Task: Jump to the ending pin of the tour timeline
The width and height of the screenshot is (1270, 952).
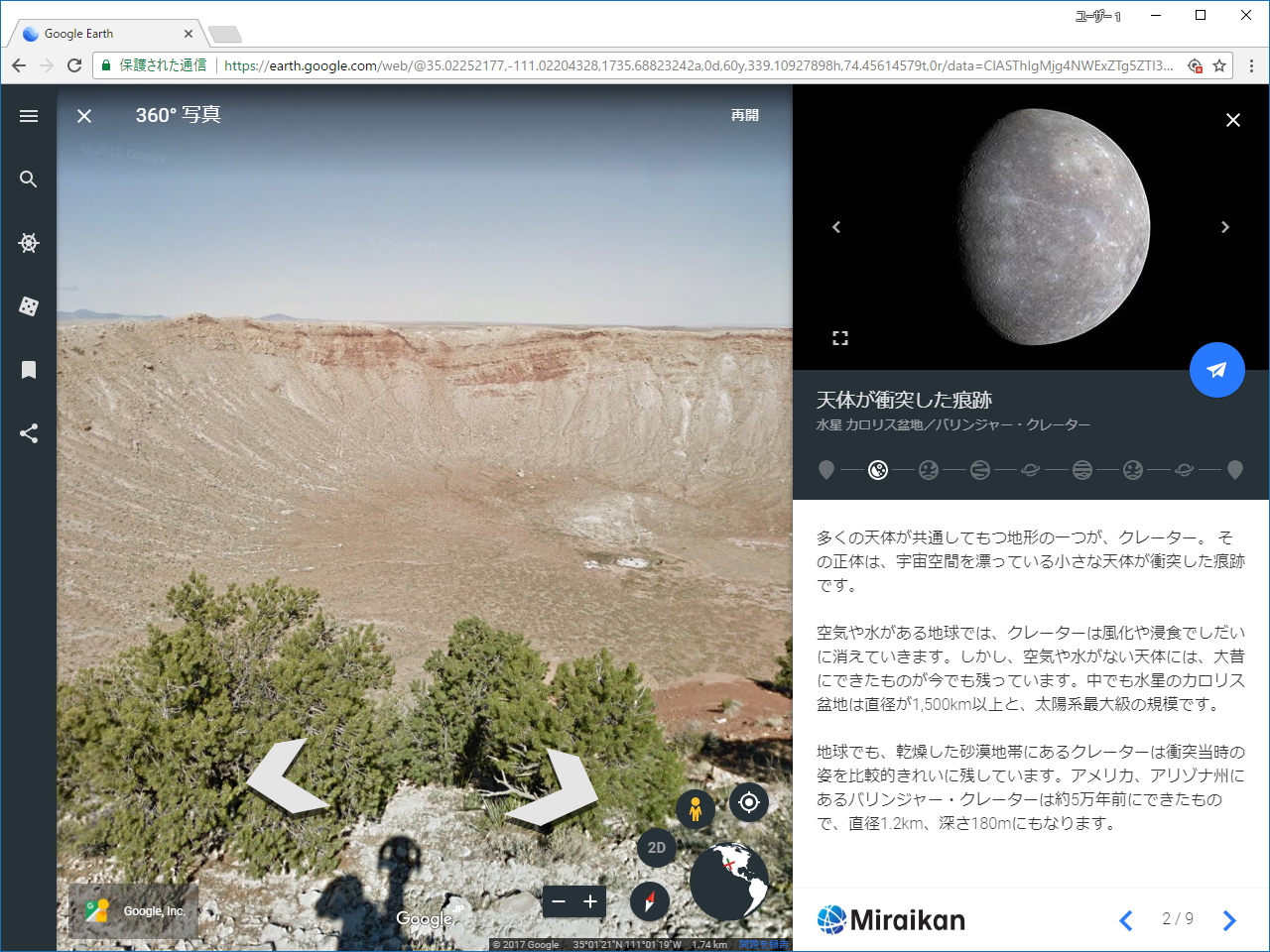Action: [x=1235, y=470]
